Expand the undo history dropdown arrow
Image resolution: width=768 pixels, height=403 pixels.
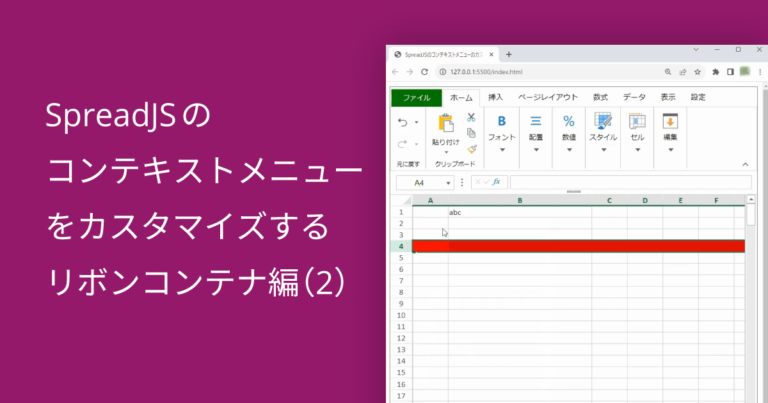(416, 122)
